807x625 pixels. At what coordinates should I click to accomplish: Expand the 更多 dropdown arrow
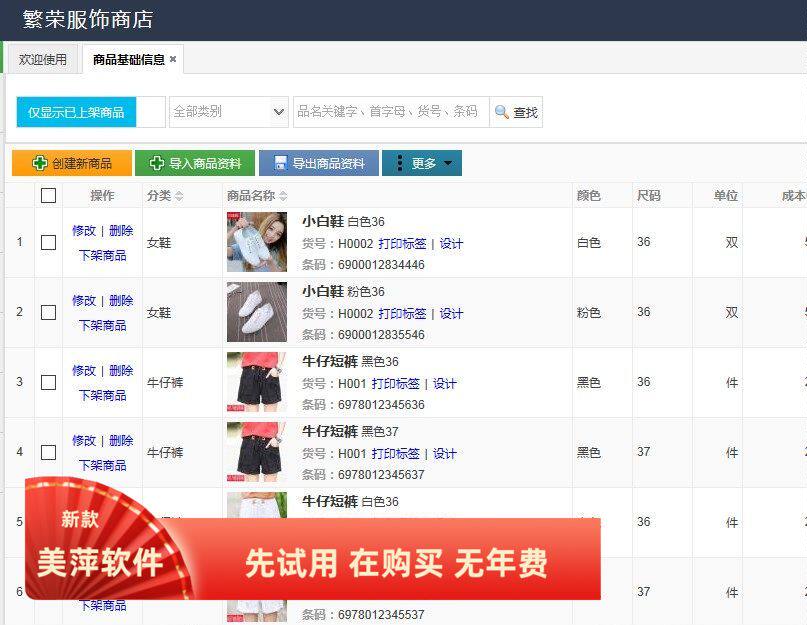coord(448,163)
